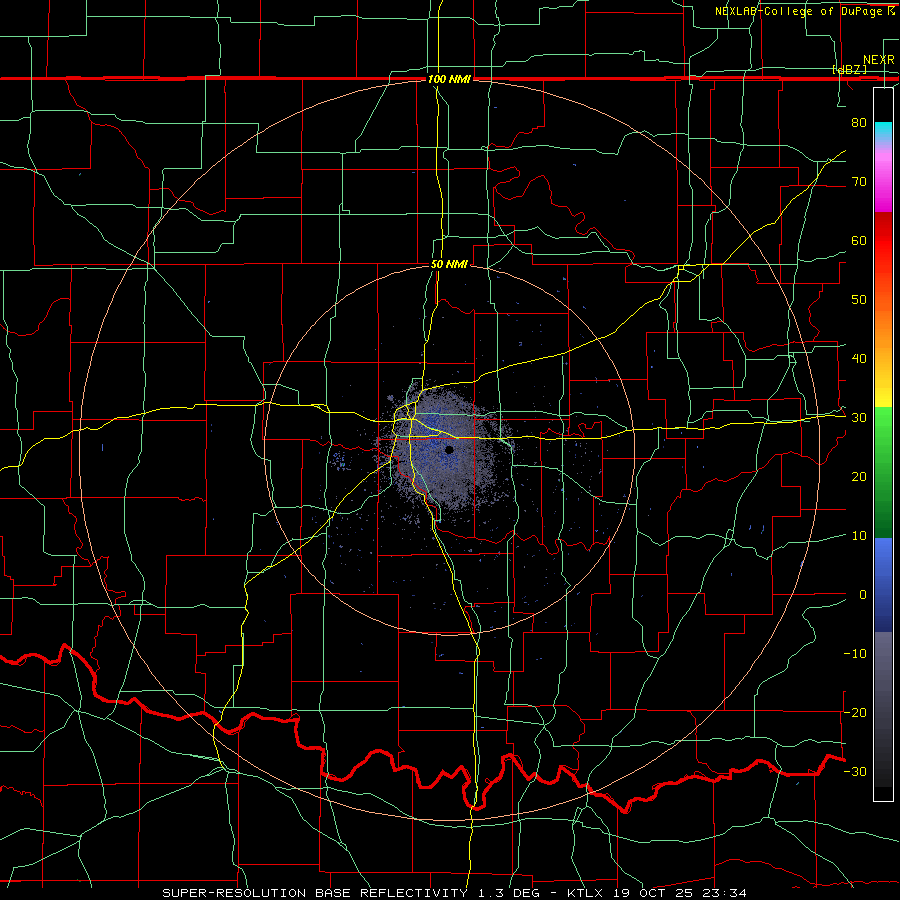Click the 40 value on the dBZ scale

coord(859,359)
